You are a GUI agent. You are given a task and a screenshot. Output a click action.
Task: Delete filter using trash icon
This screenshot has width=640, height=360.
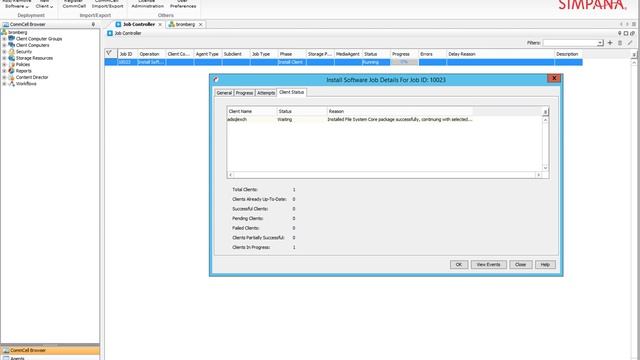(620, 43)
